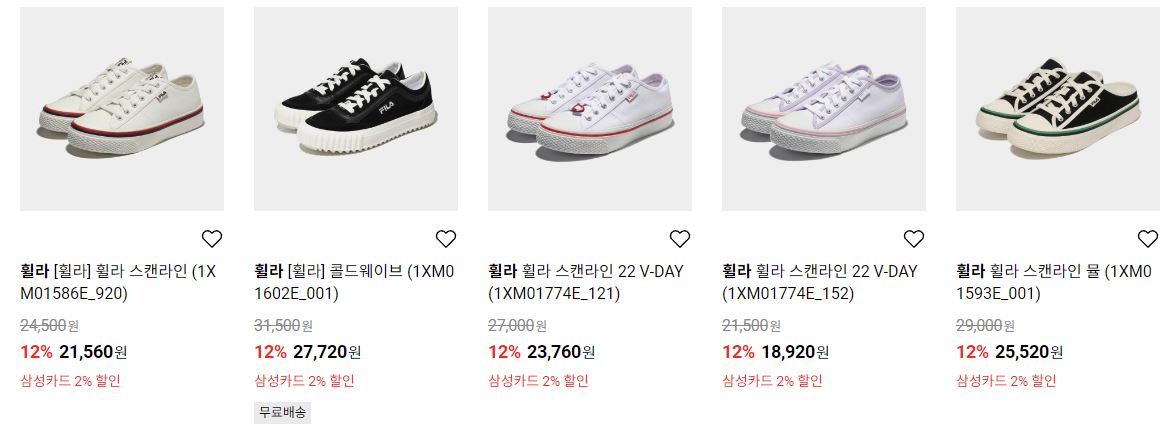
Task: Open black Scanline Mule product photo
Action: pyautogui.click(x=1058, y=109)
